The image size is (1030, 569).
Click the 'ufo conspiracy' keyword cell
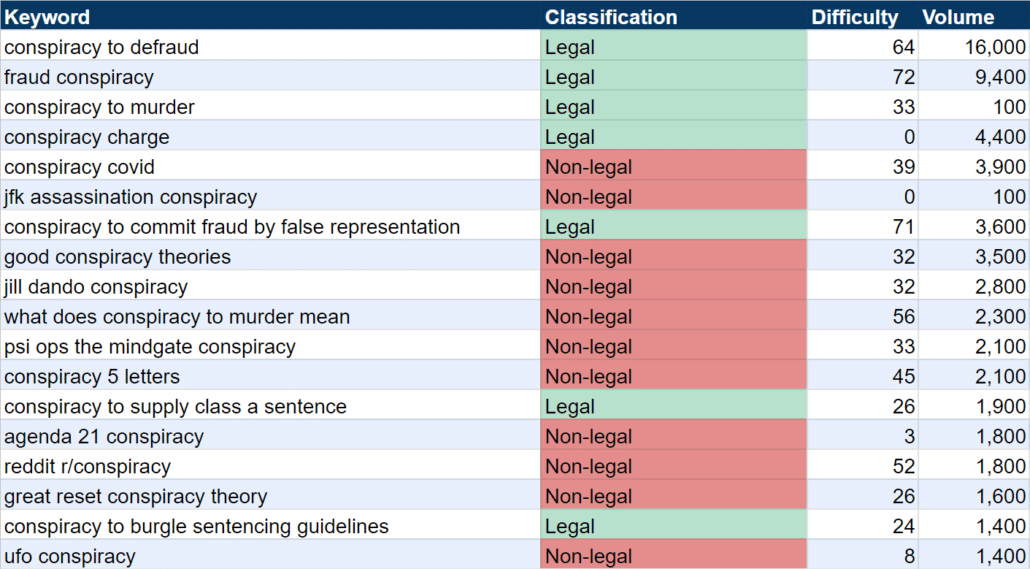pos(270,556)
